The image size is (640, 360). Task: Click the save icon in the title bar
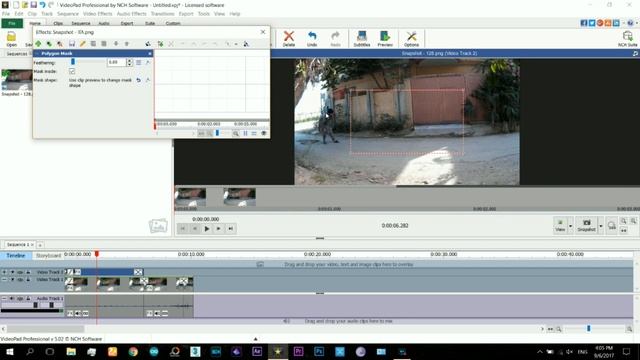(33, 5)
